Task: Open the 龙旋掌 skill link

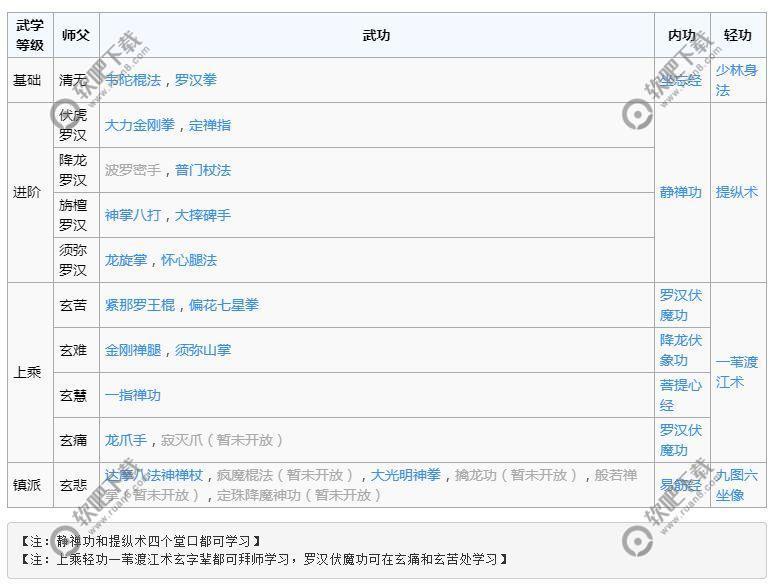Action: tap(126, 260)
